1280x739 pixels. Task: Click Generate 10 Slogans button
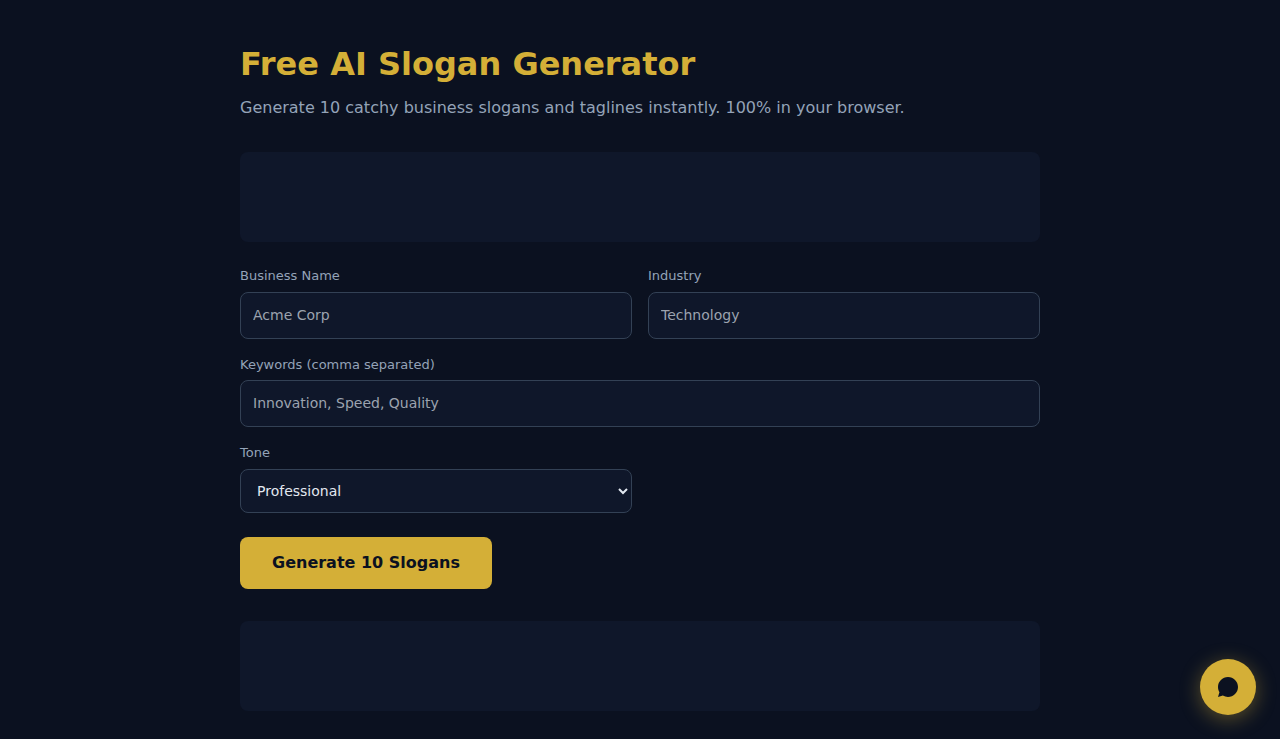tap(366, 563)
